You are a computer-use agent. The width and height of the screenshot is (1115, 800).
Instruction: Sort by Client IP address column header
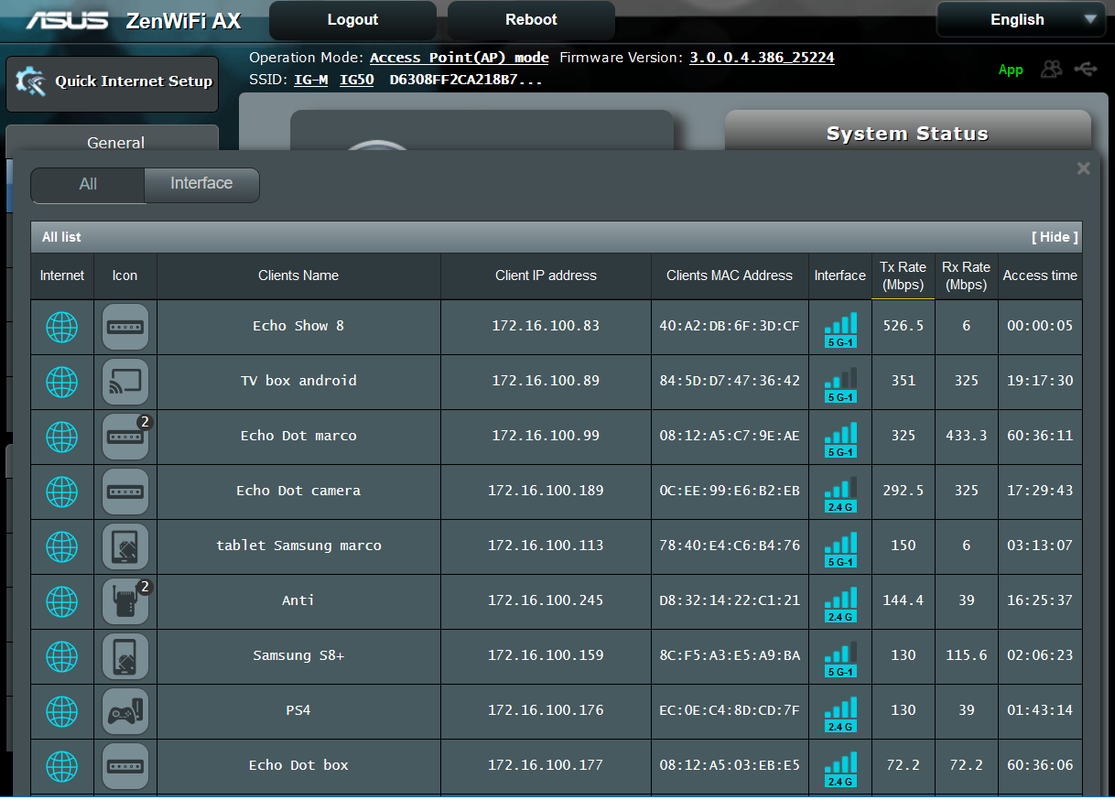[x=546, y=276]
